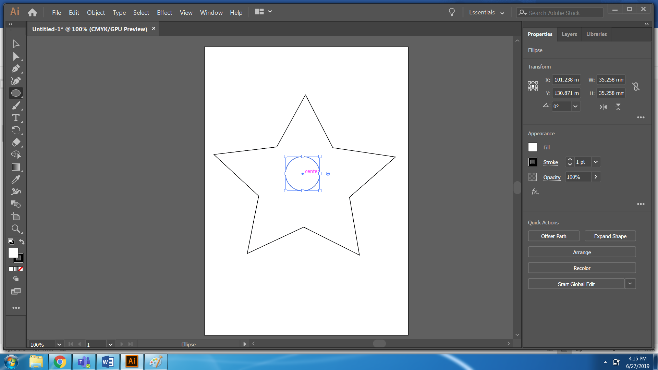The image size is (658, 370).
Task: Select the Direct Selection tool
Action: click(16, 56)
